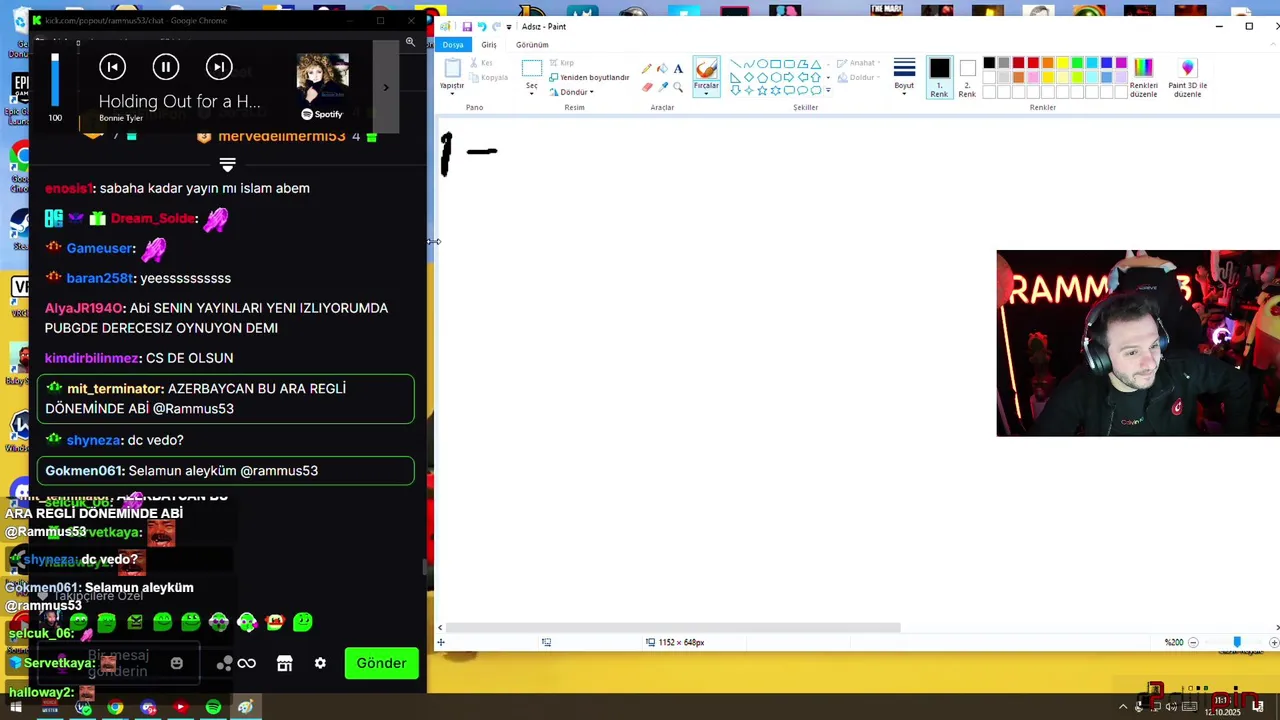Click username AlyaJR1940 in chat
1280x720 pixels.
(84, 308)
